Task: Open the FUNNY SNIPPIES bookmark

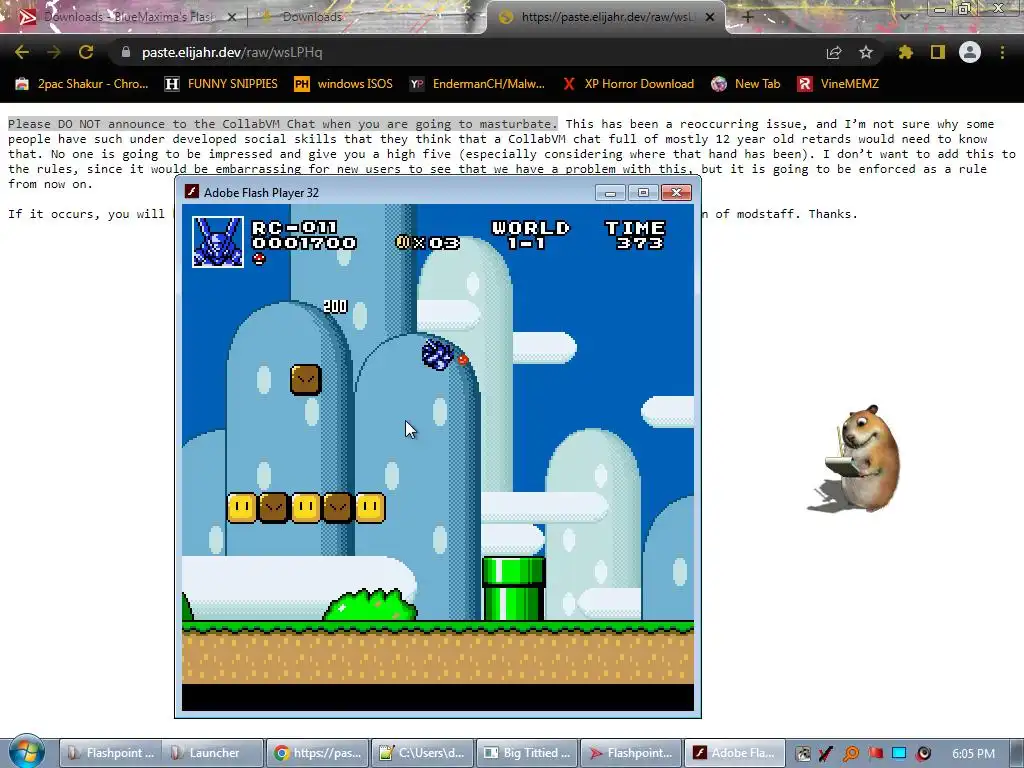Action: click(221, 84)
